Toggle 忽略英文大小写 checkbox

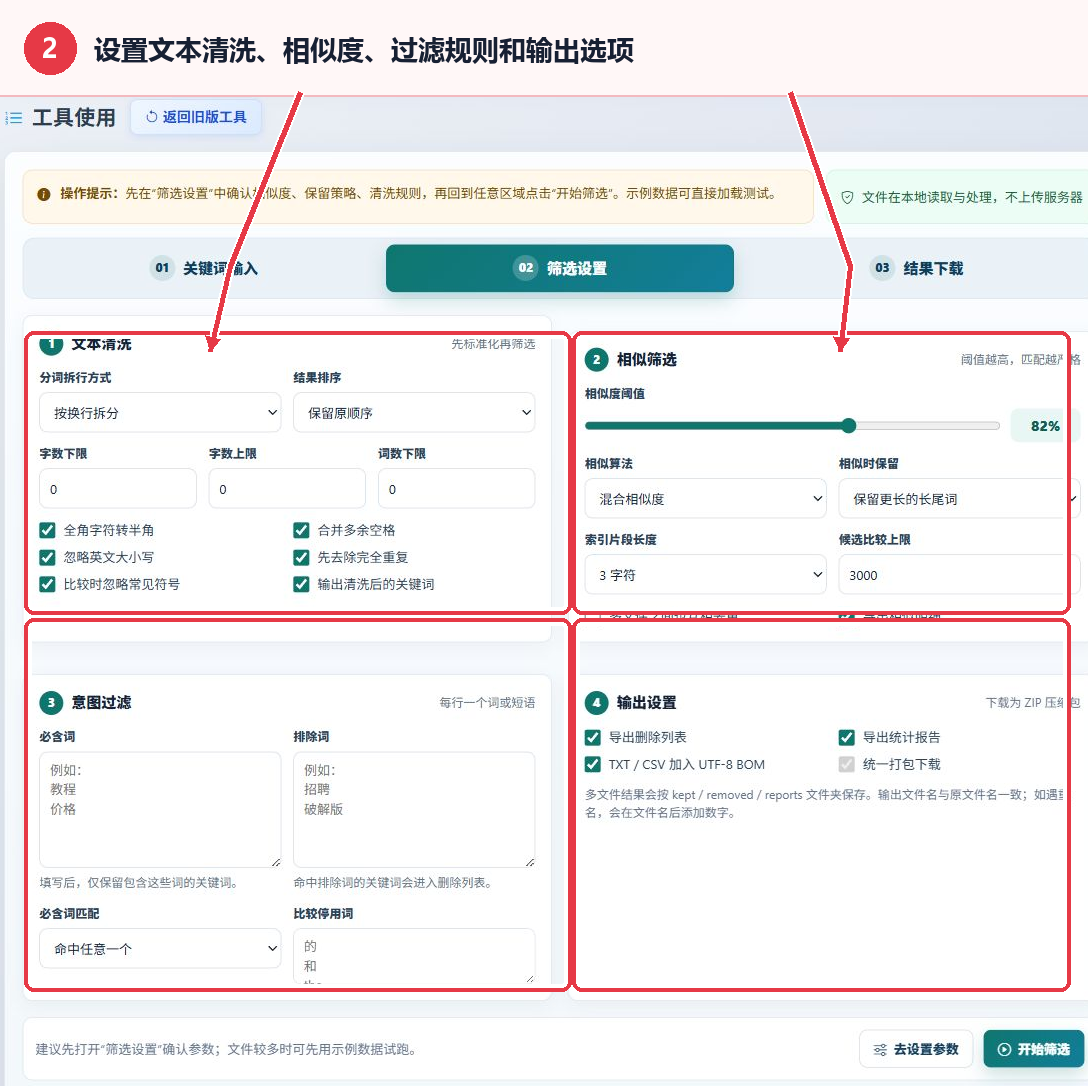point(47,557)
